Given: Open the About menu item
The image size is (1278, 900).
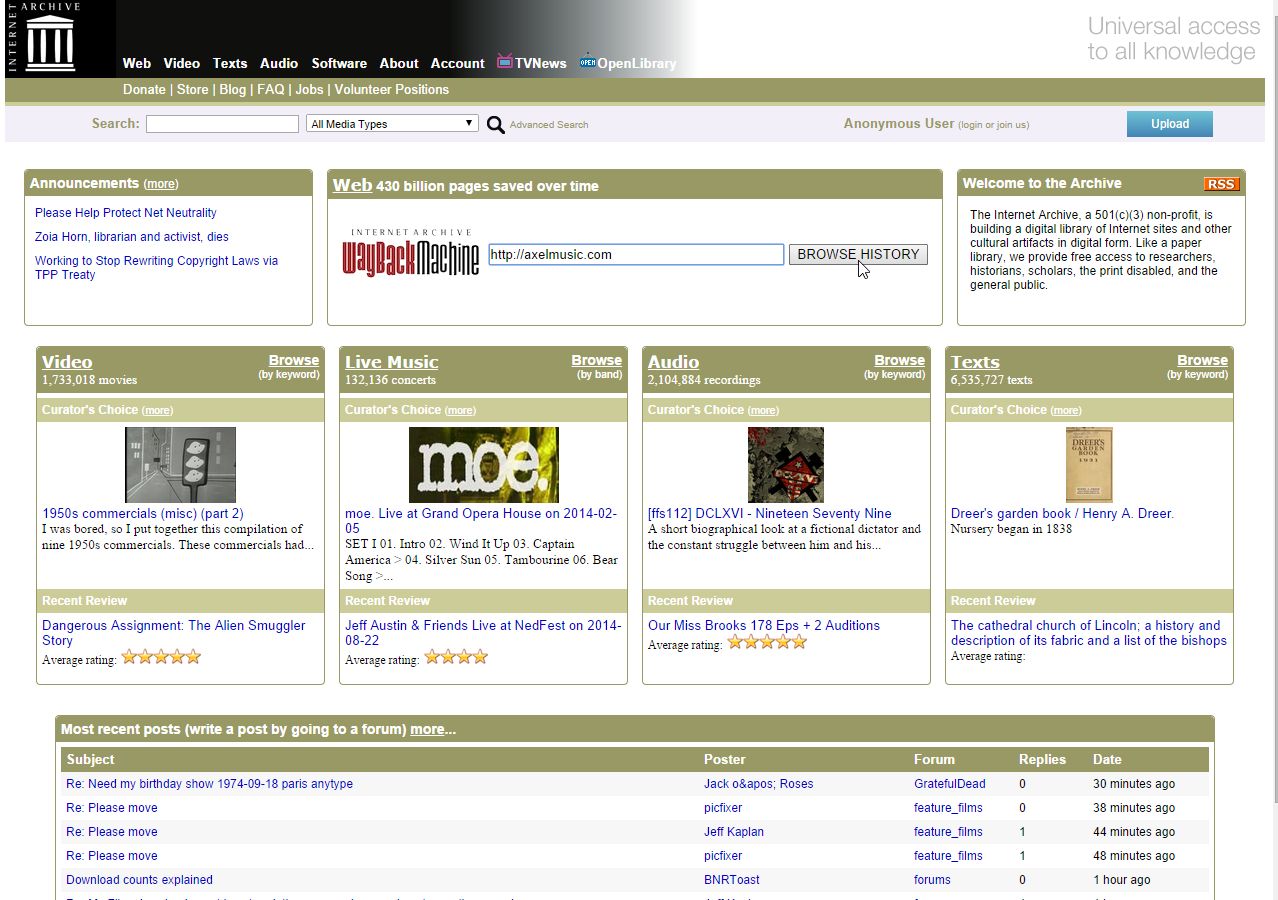Looking at the screenshot, I should 399,63.
